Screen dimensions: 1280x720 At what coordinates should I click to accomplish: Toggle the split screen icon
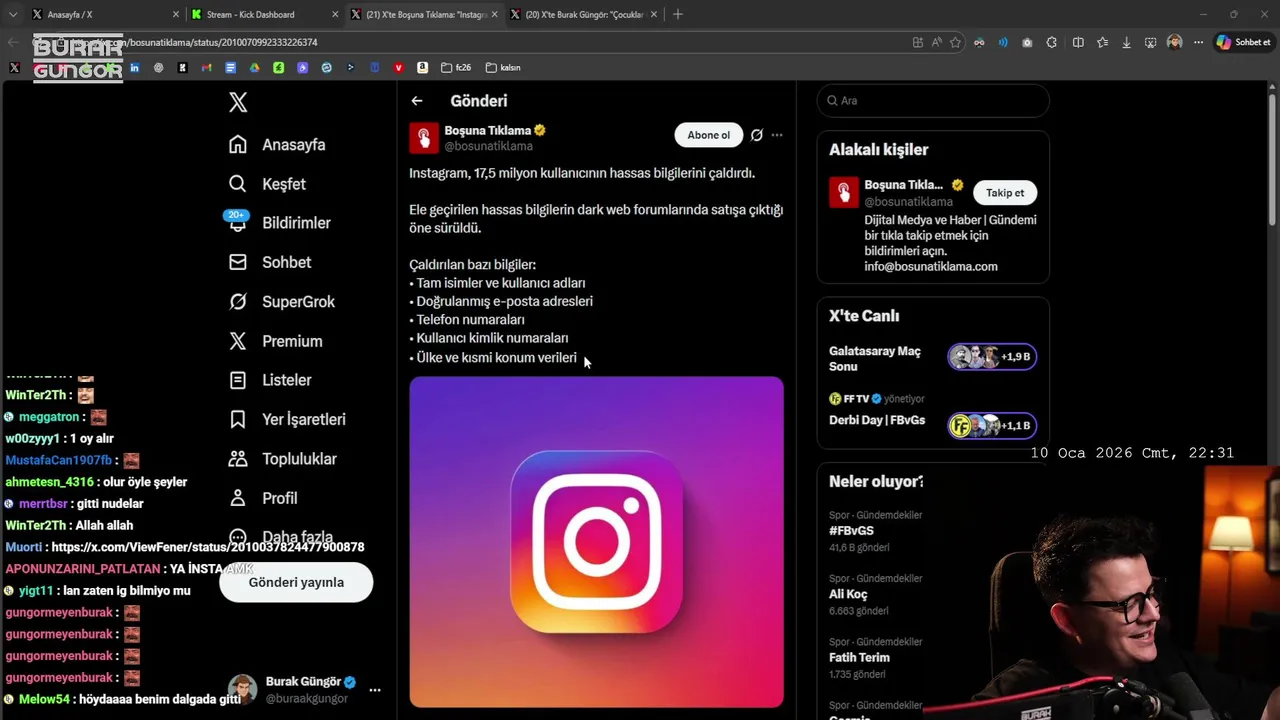[1078, 42]
